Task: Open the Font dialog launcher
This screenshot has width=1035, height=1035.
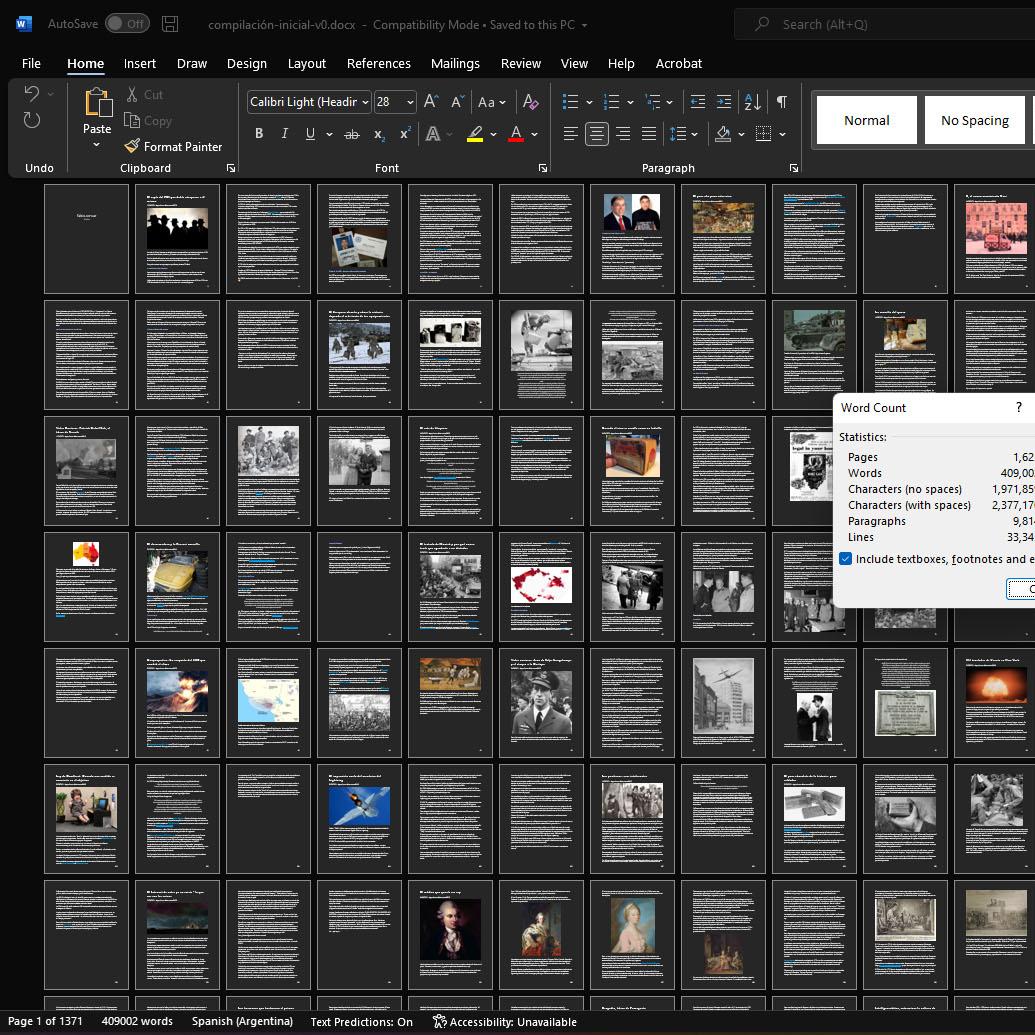Action: click(543, 168)
